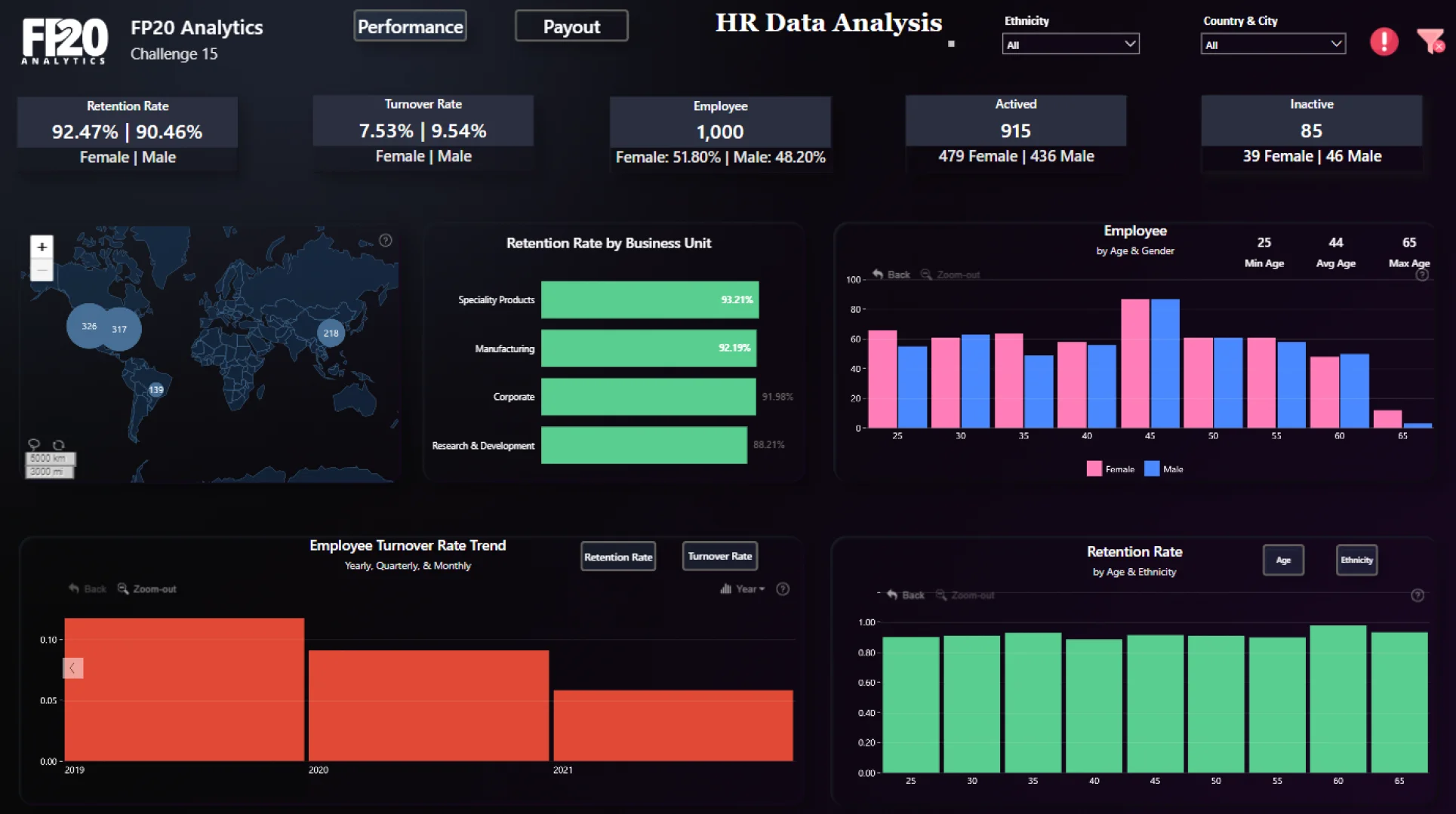
Task: Click Zoom-out in the Age & Gender chart
Action: [x=950, y=275]
